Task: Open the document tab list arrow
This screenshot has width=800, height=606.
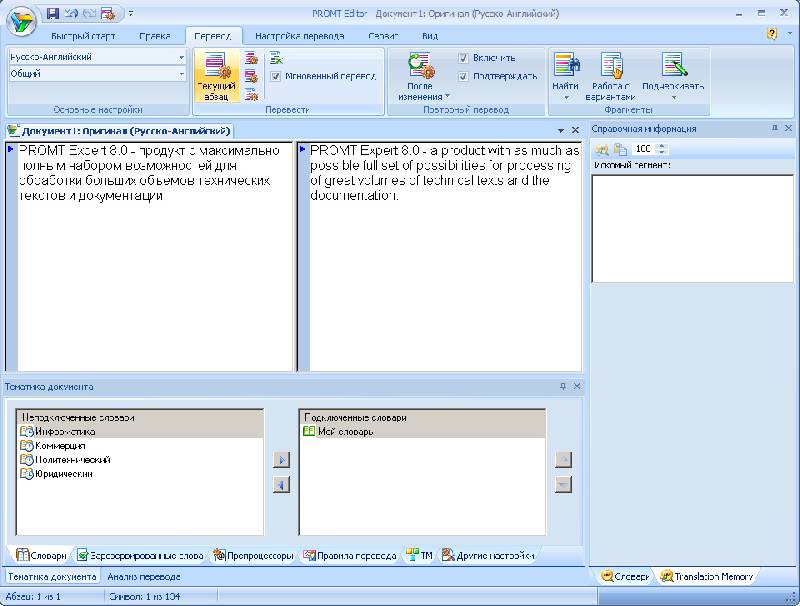Action: point(561,131)
